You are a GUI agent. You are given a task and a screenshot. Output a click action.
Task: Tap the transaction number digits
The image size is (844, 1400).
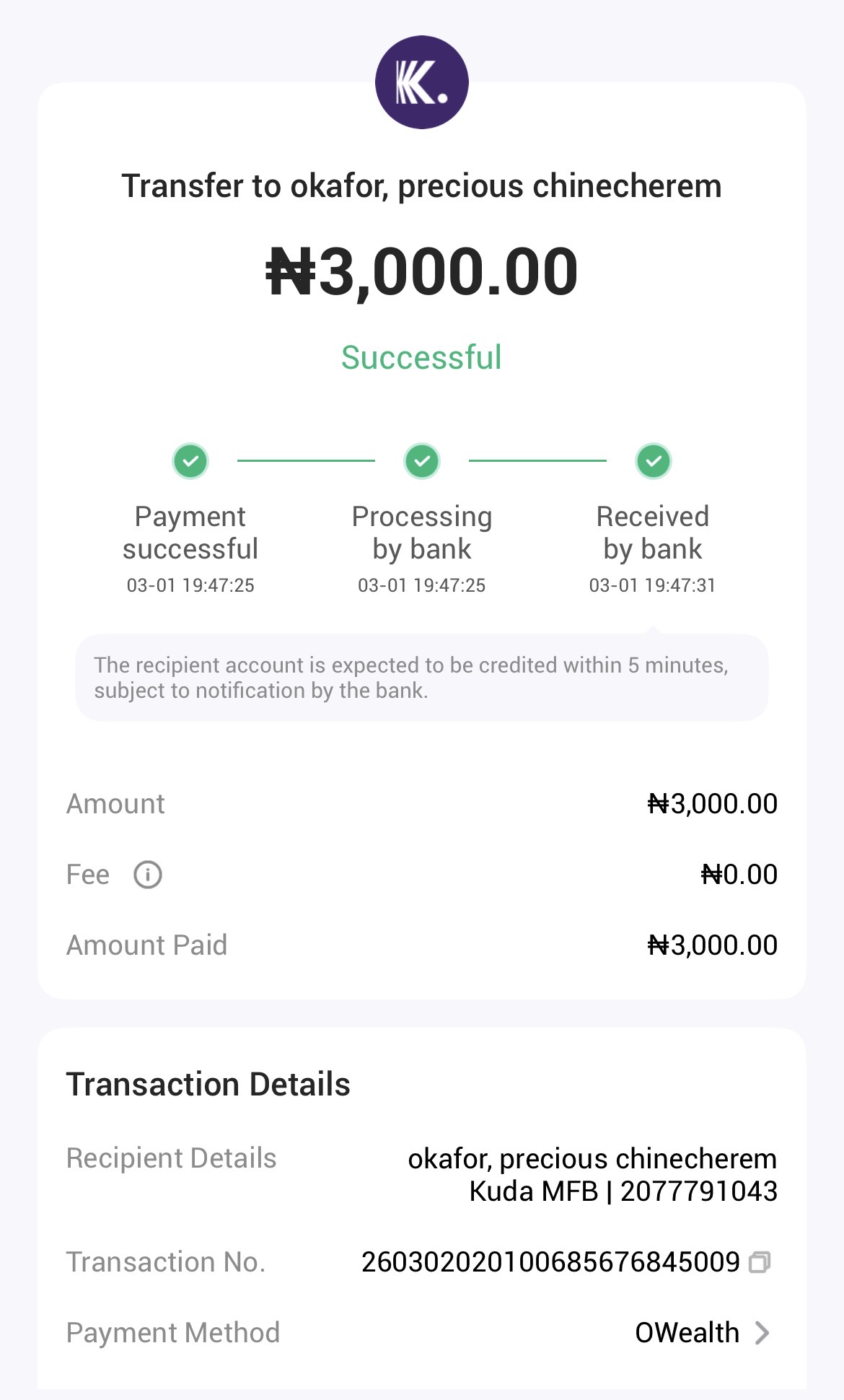[550, 1262]
